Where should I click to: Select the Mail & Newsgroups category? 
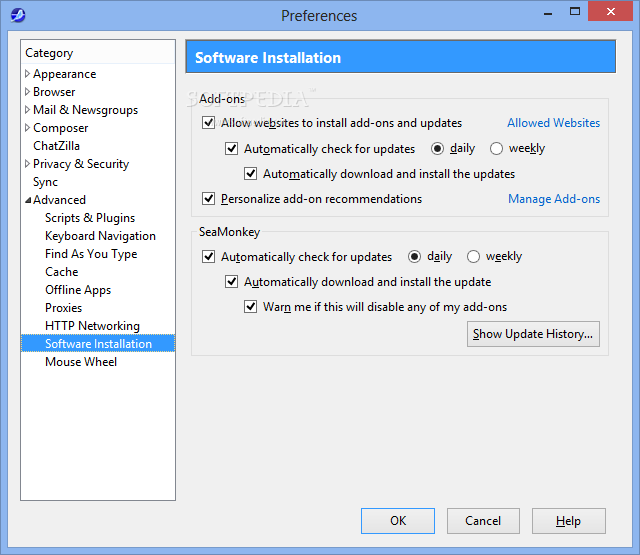(85, 110)
